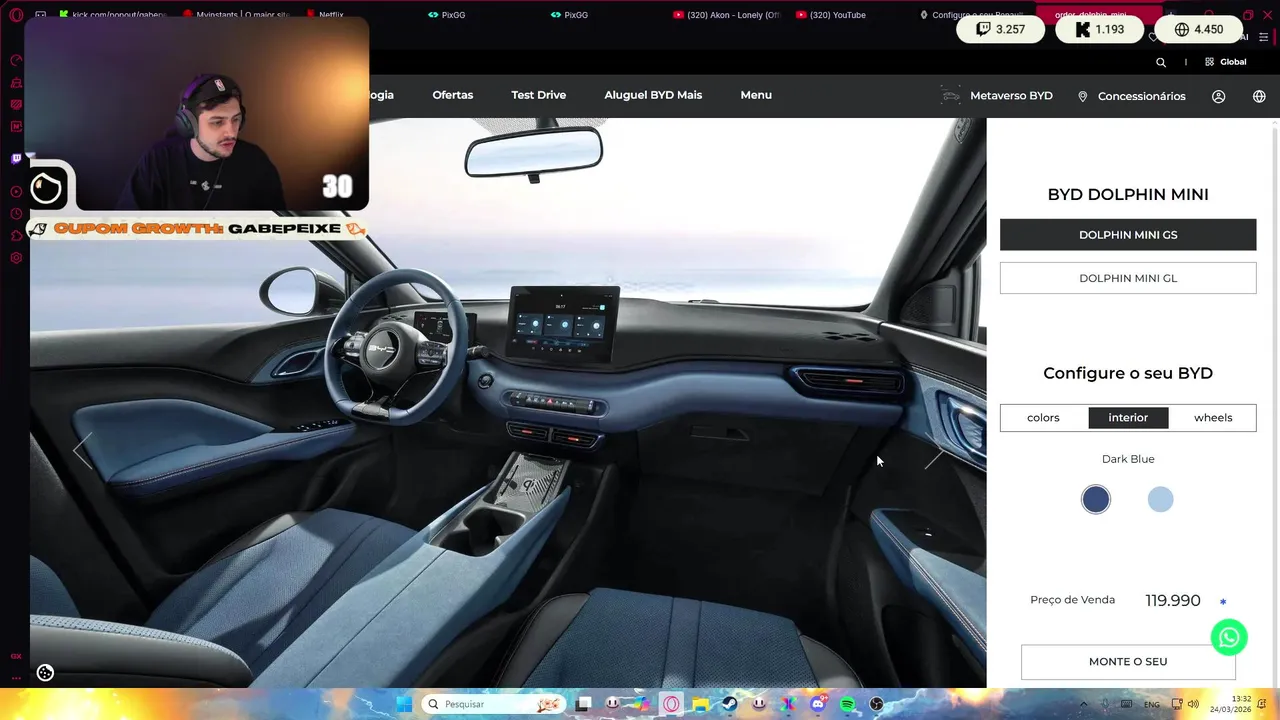Viewport: 1280px width, 720px height.
Task: Switch to the interior tab
Action: click(1128, 418)
